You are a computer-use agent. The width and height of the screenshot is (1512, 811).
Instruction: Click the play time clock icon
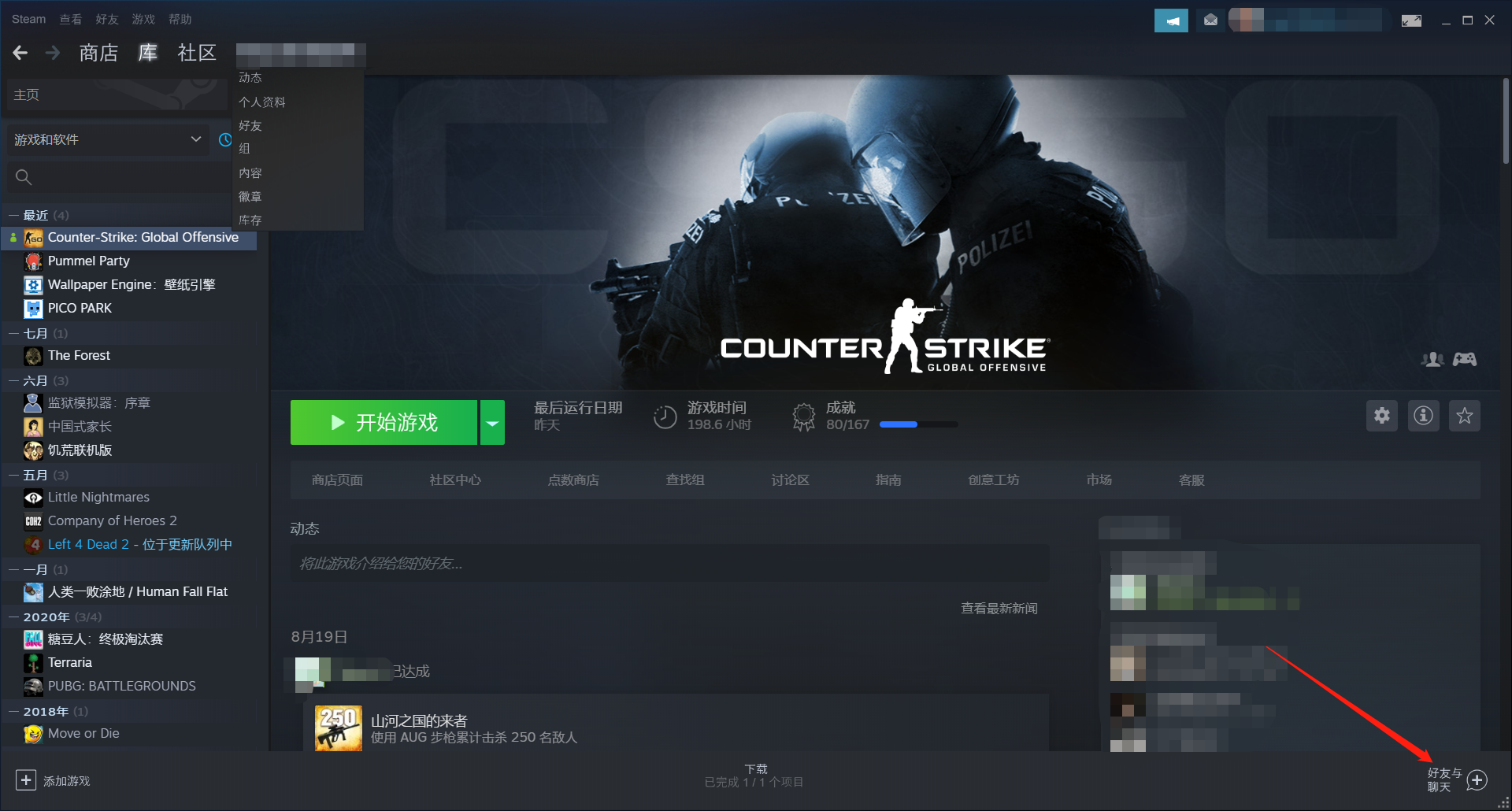click(665, 417)
